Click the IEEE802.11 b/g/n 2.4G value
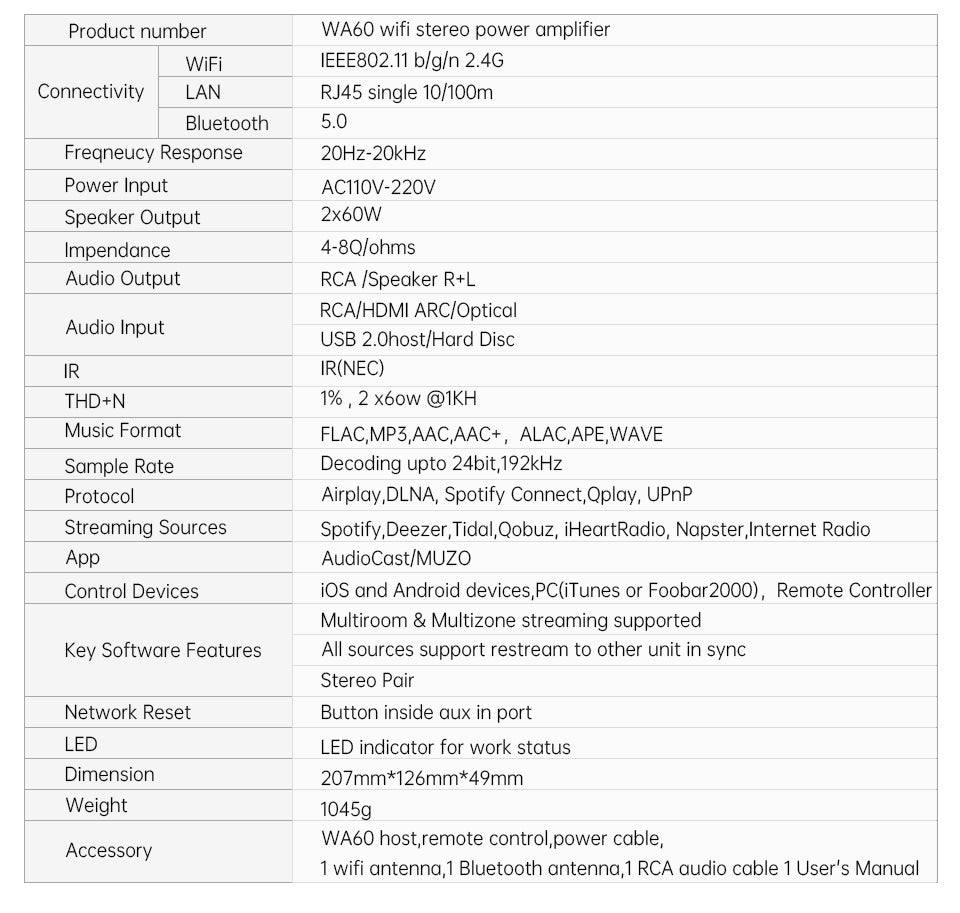The width and height of the screenshot is (960, 913). [x=412, y=61]
